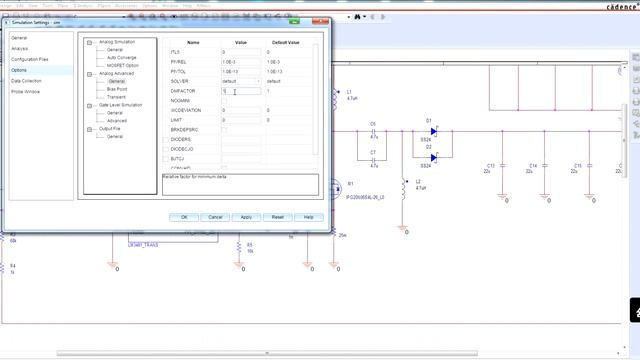Click the dialog Help button
Screen dimensions: 640x360
point(309,217)
